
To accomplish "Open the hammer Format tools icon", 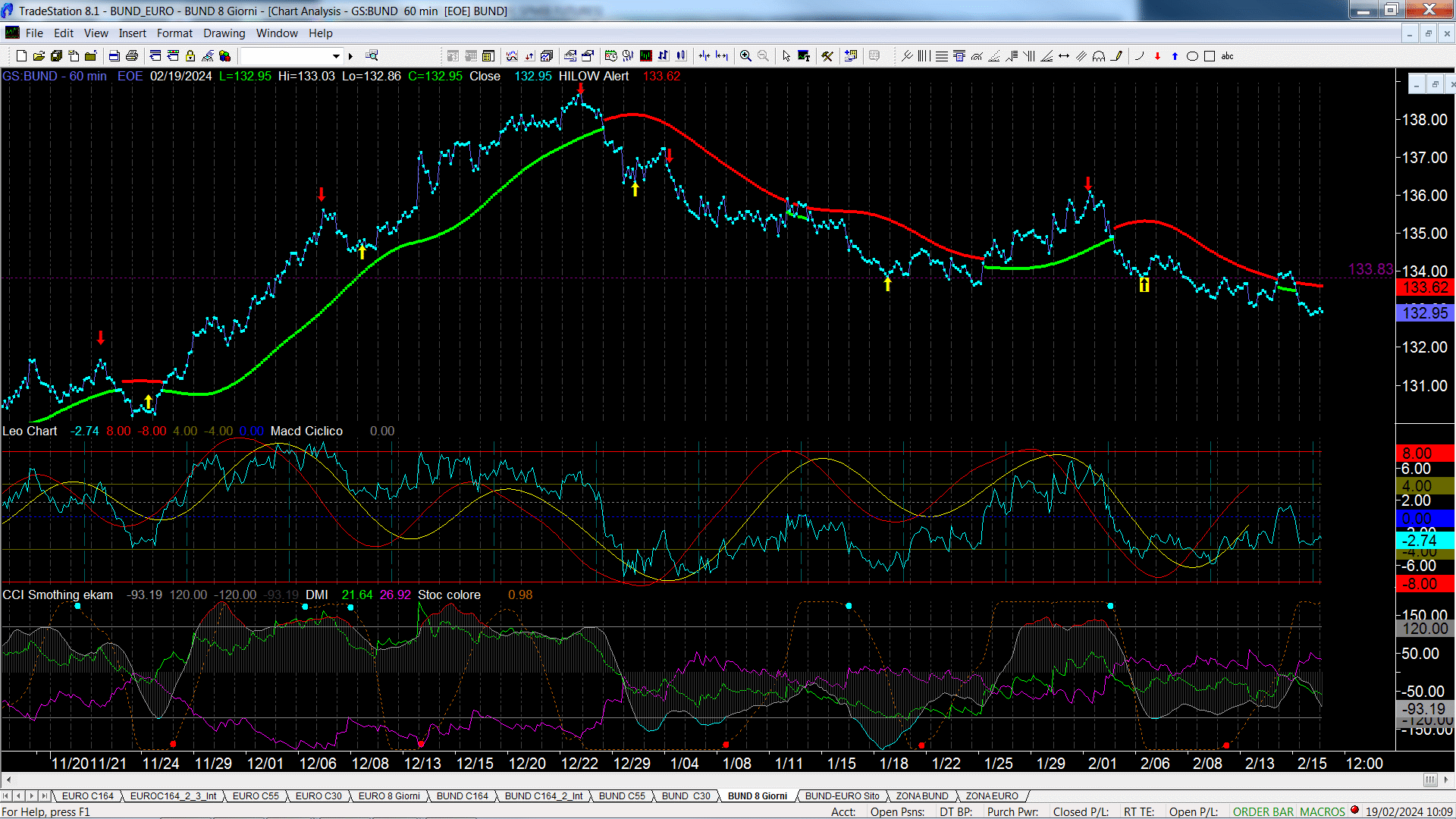I will pyautogui.click(x=827, y=56).
